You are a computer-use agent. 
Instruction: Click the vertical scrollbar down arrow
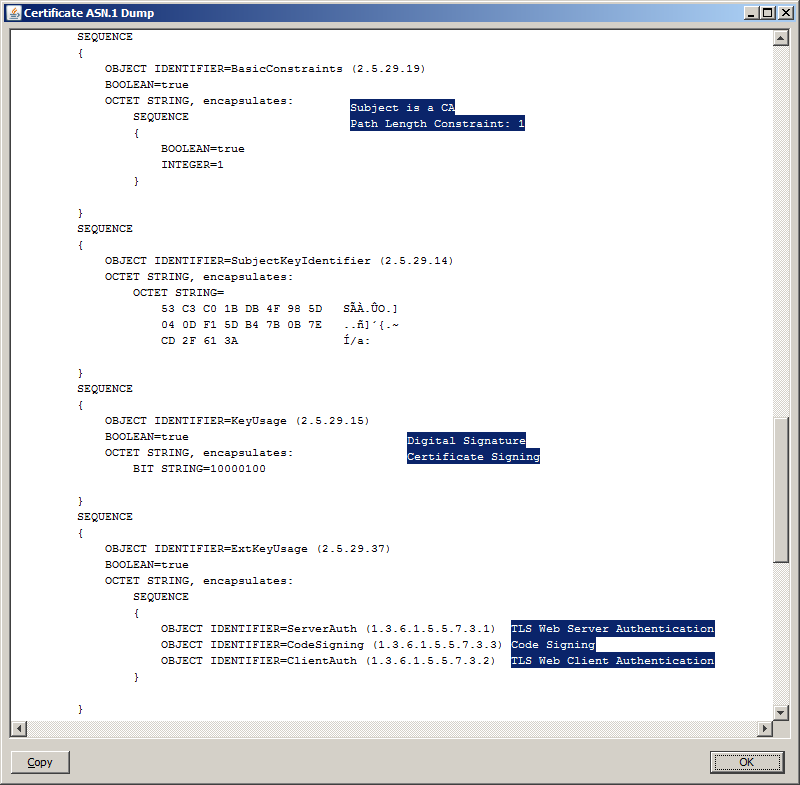point(781,711)
